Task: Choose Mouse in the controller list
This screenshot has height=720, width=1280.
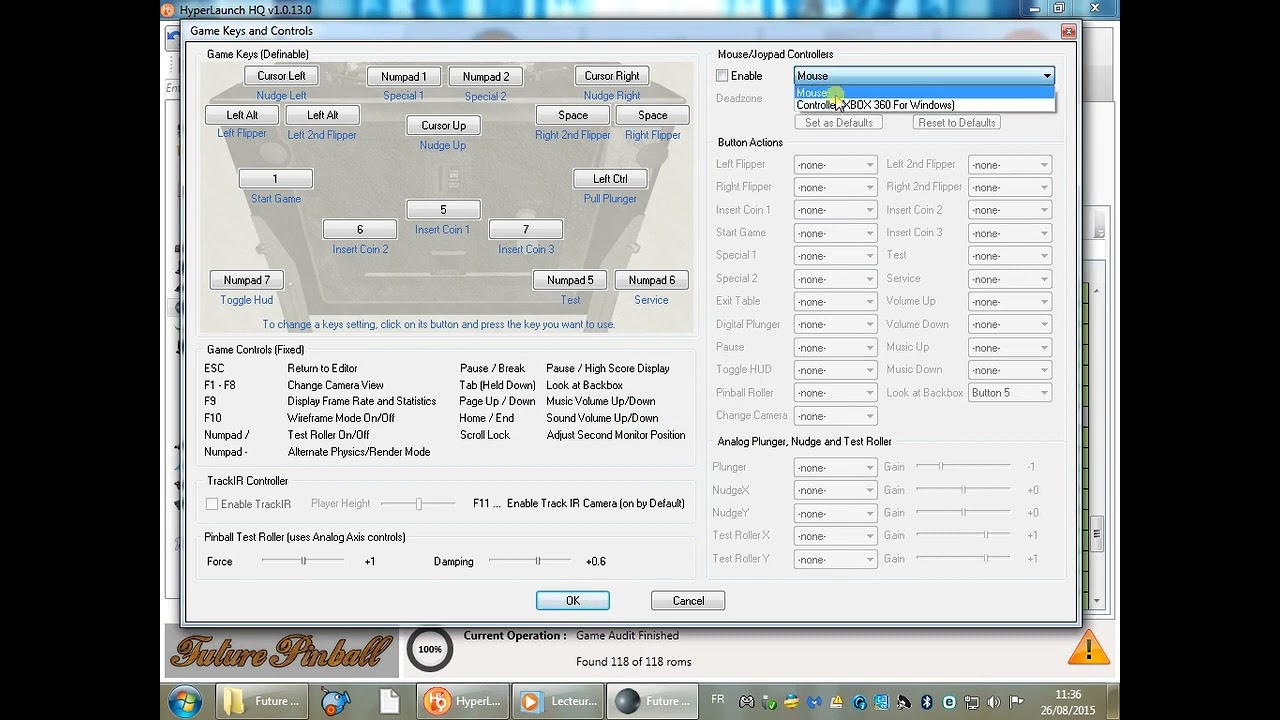Action: coord(924,92)
